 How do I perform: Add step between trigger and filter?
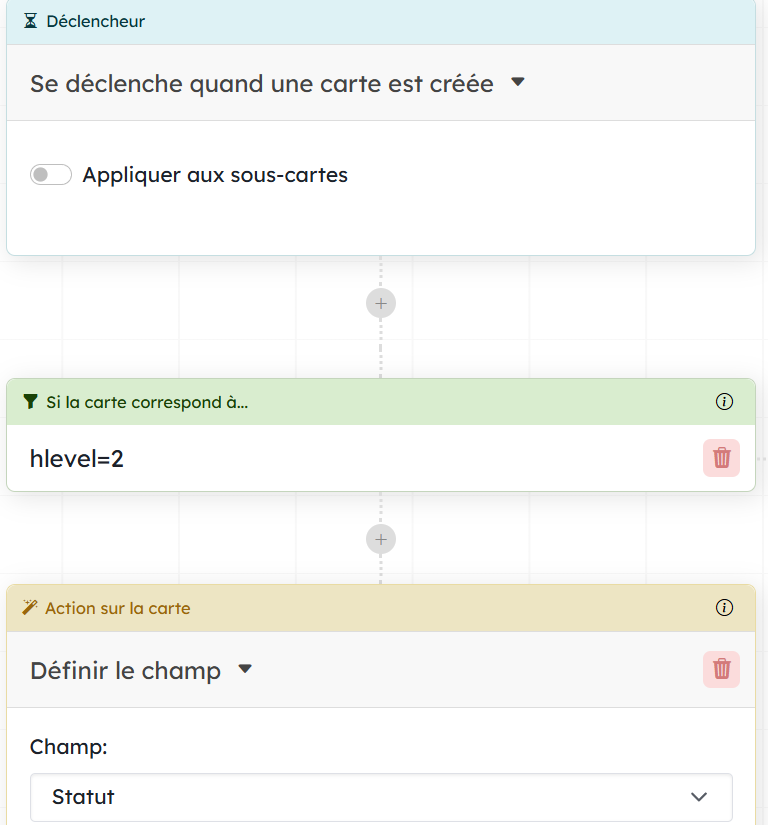381,303
